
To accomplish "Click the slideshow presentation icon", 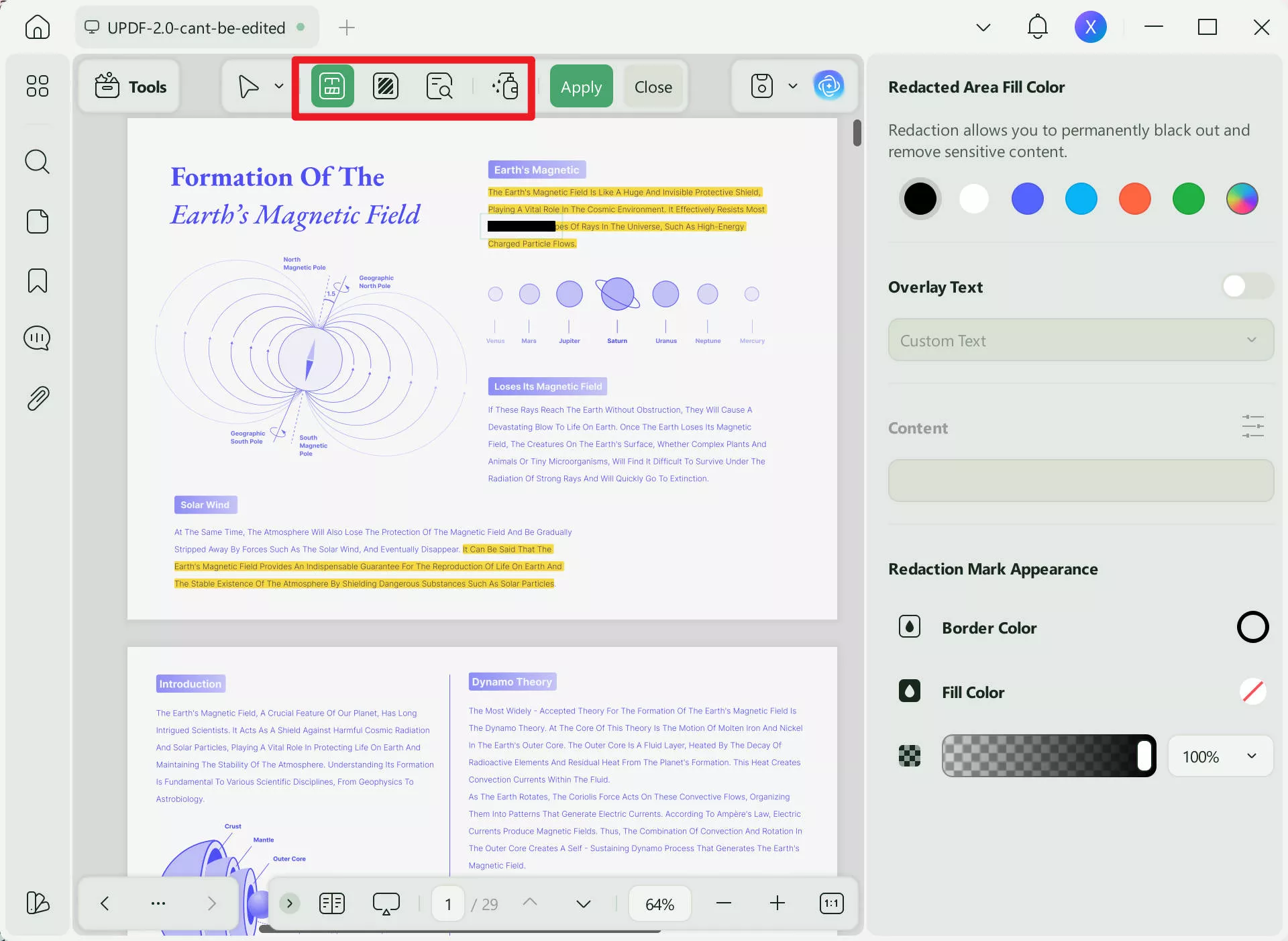I will (386, 903).
